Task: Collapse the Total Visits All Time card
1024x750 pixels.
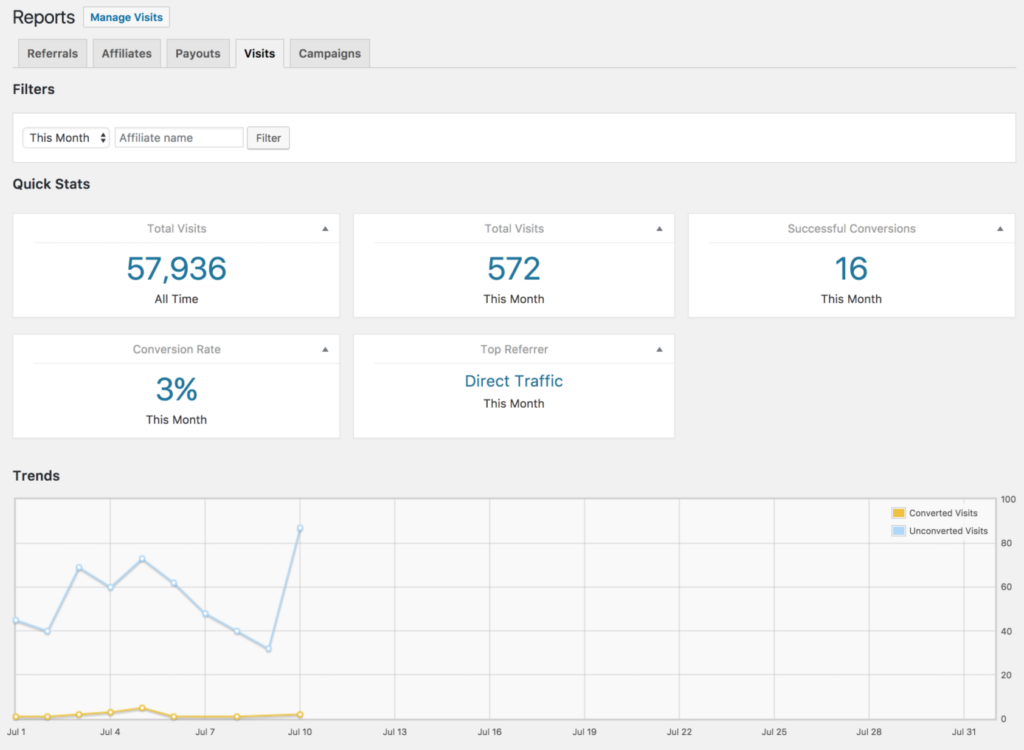Action: (x=325, y=229)
